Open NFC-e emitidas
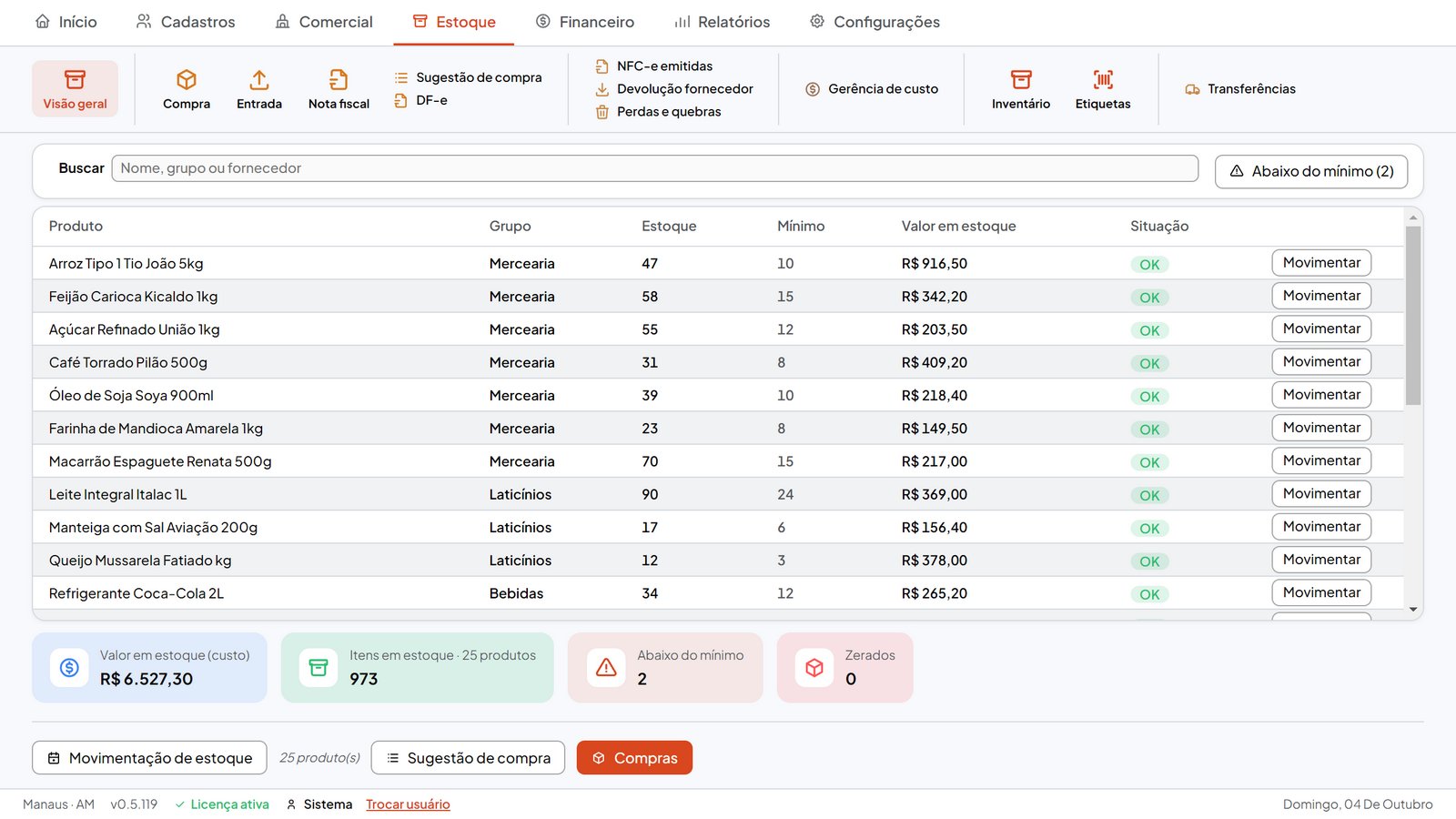1456x819 pixels. [653, 66]
